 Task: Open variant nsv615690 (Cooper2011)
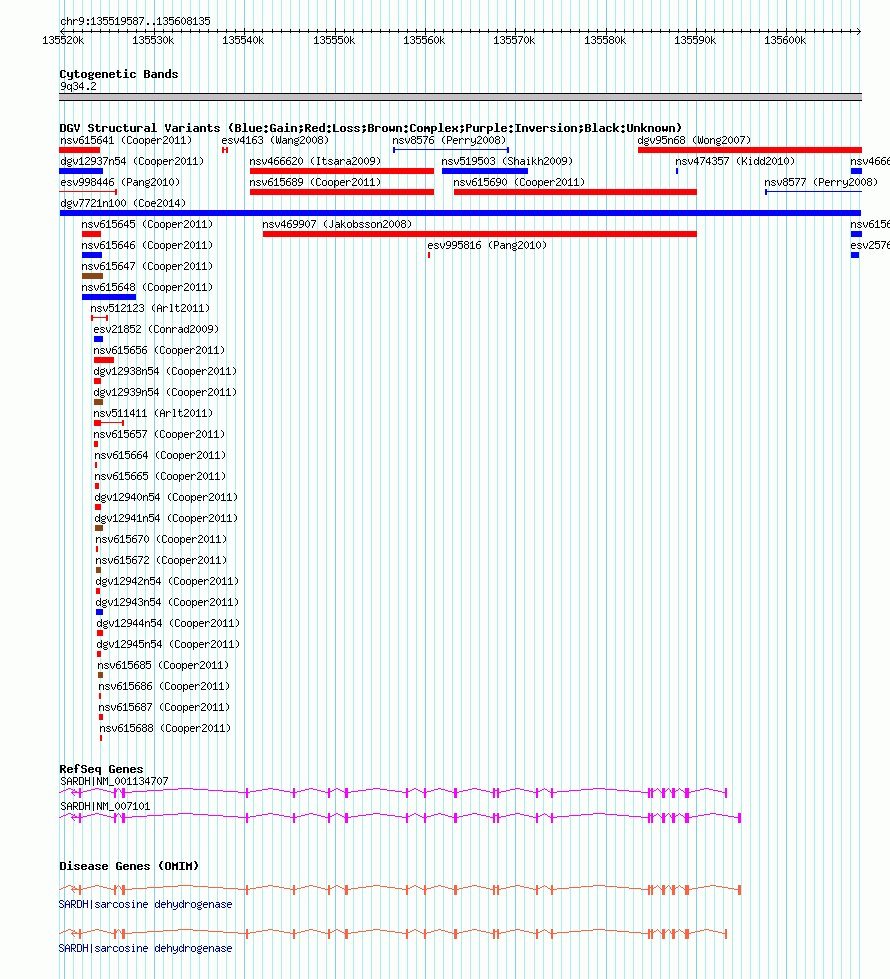(x=519, y=182)
